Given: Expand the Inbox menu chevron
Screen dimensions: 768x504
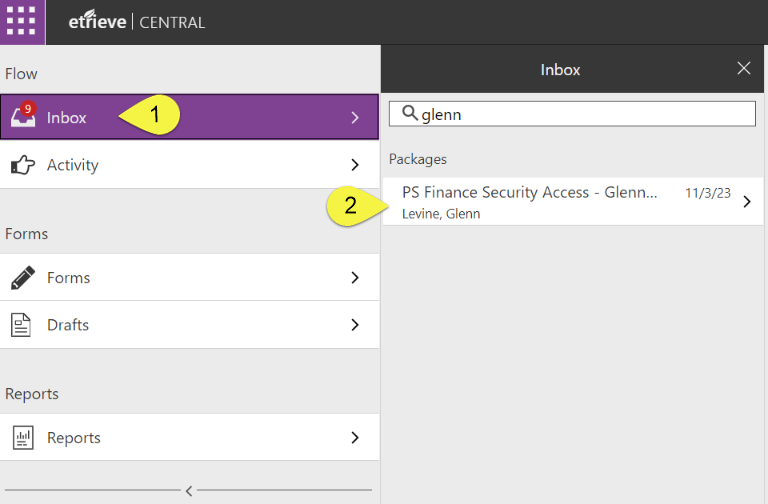Looking at the screenshot, I should point(354,118).
